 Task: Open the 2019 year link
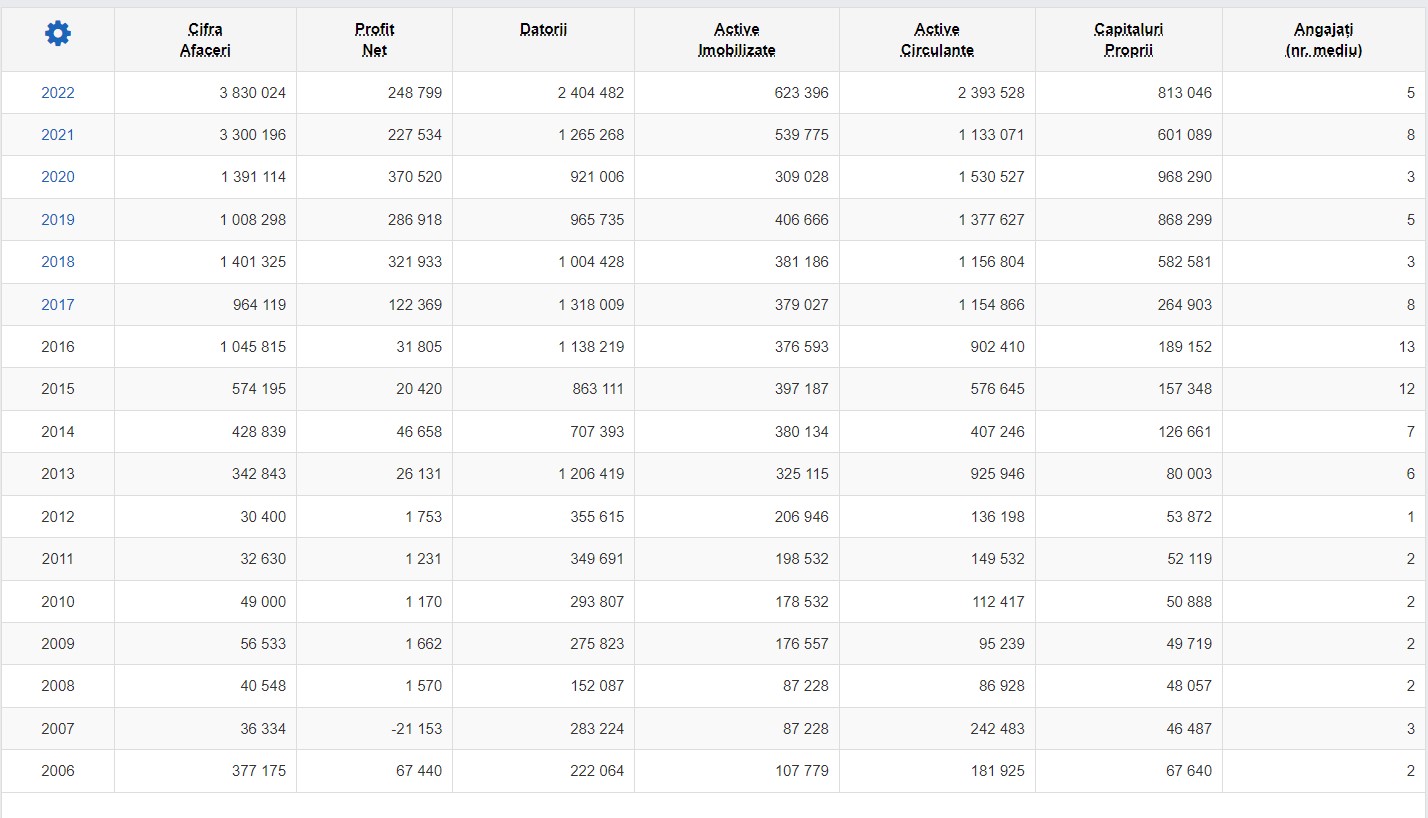pos(58,220)
